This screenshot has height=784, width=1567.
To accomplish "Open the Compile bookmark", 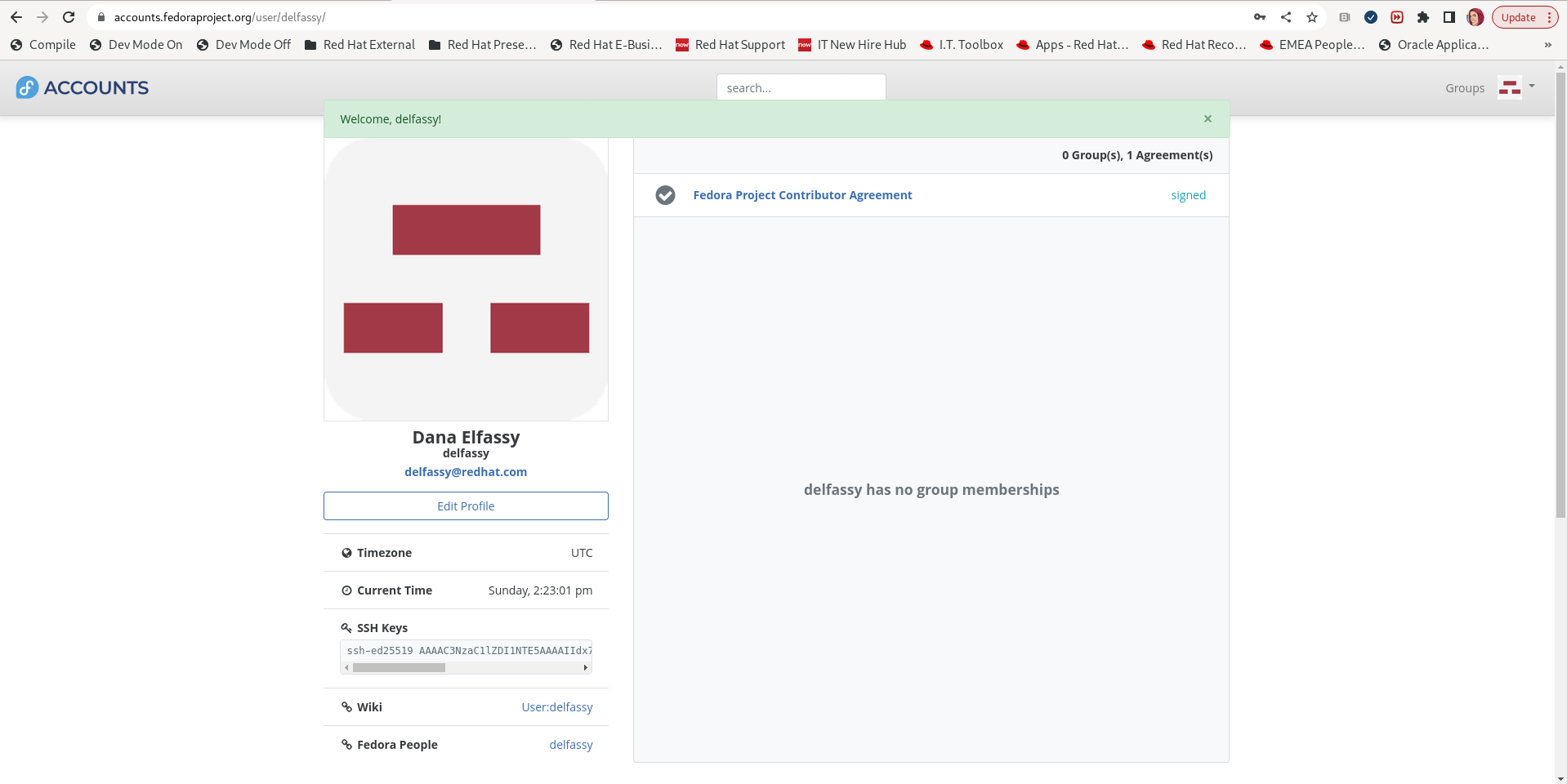I will [43, 45].
